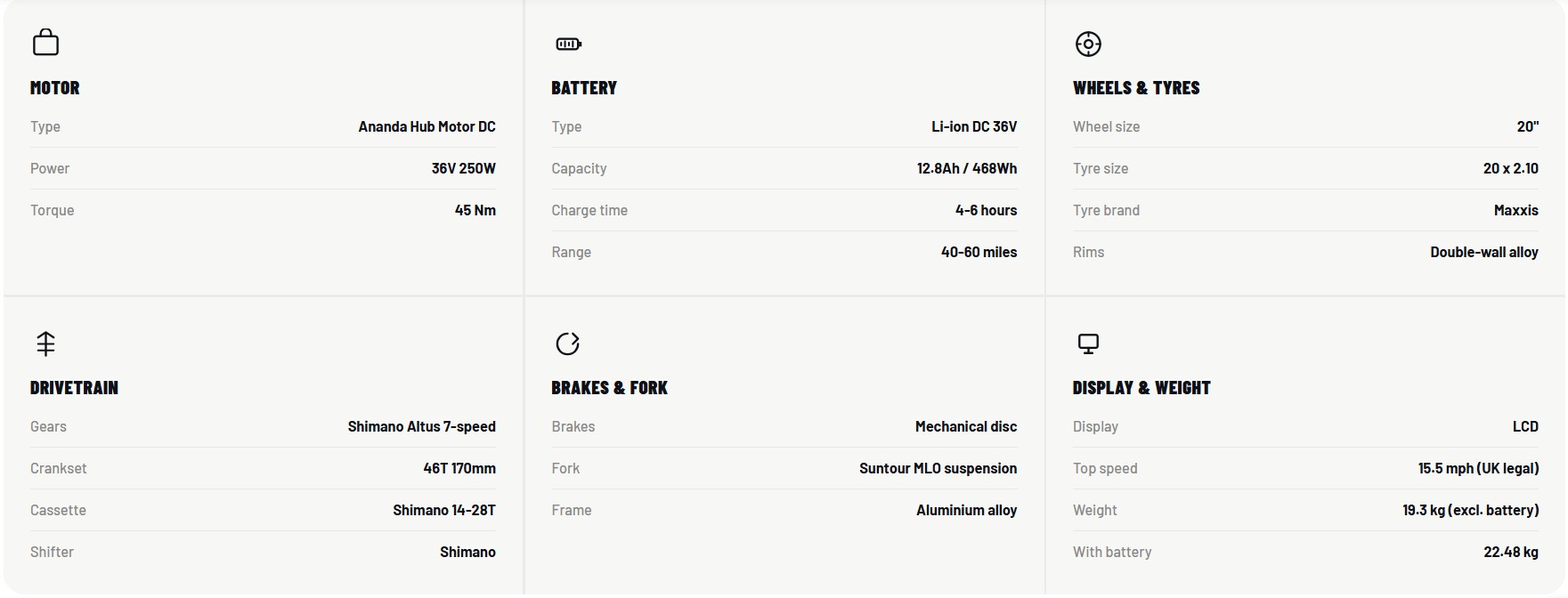1568x598 pixels.
Task: Click the monitor icon above Display & Weight
Action: (1088, 343)
